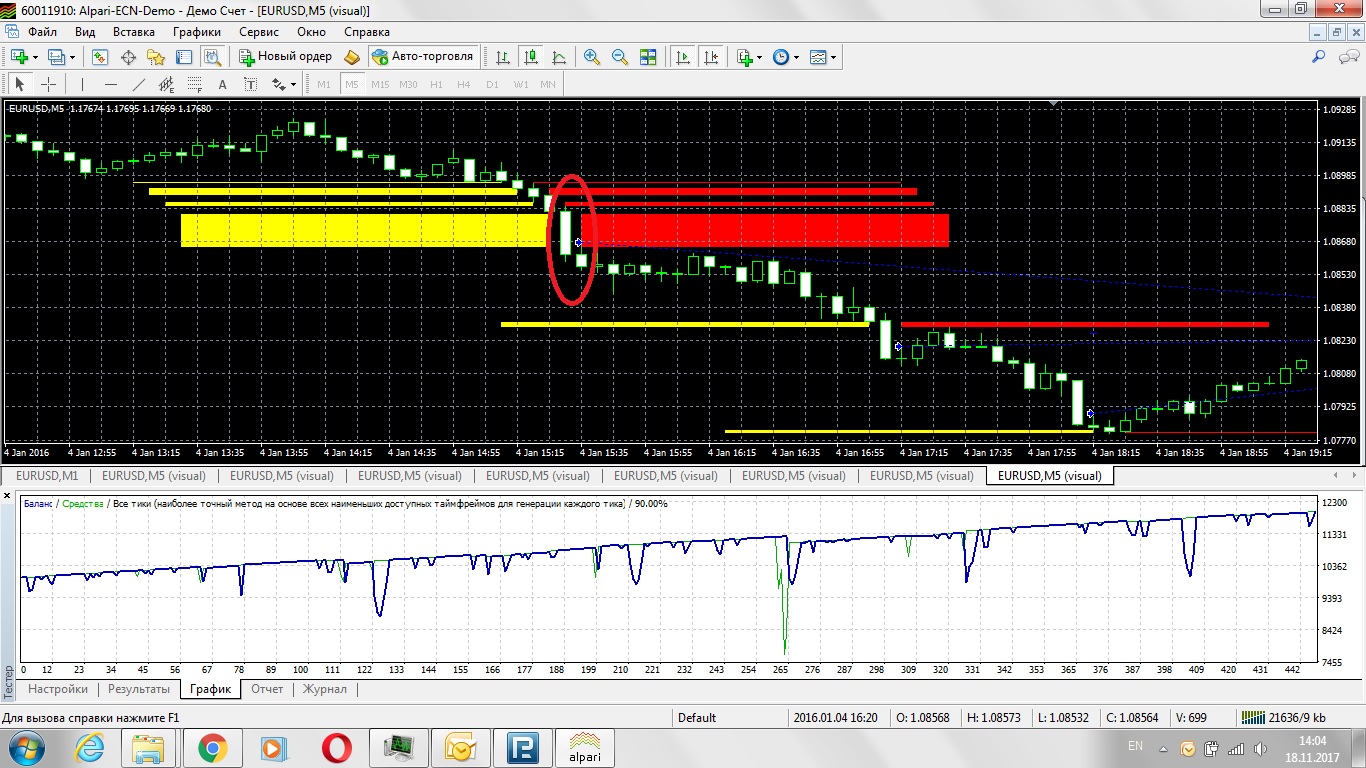This screenshot has height=768, width=1366.
Task: Select M15 timeframe button
Action: pos(380,85)
